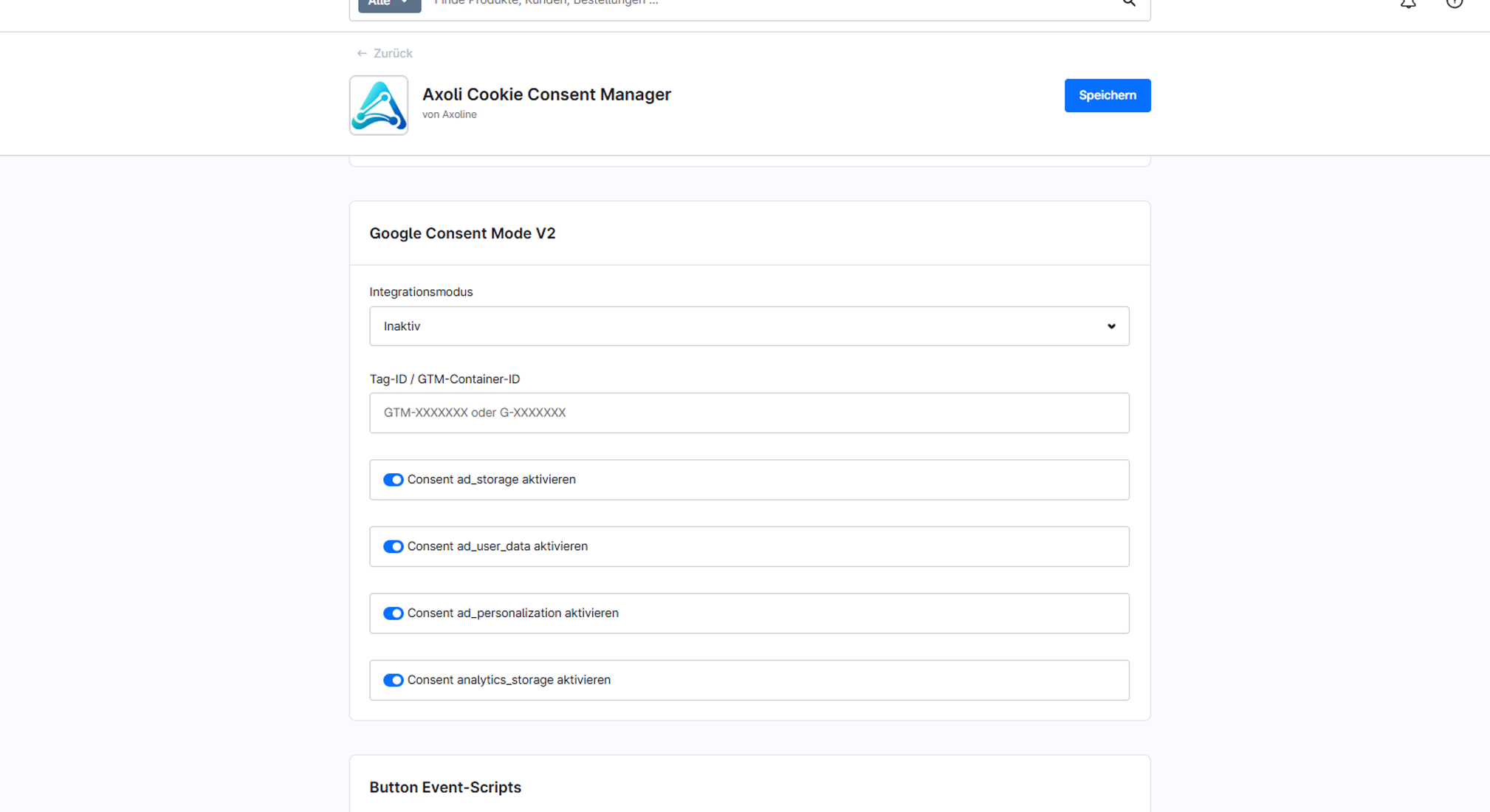Toggle Consent ad_user_data aktivieren switch

click(x=393, y=546)
